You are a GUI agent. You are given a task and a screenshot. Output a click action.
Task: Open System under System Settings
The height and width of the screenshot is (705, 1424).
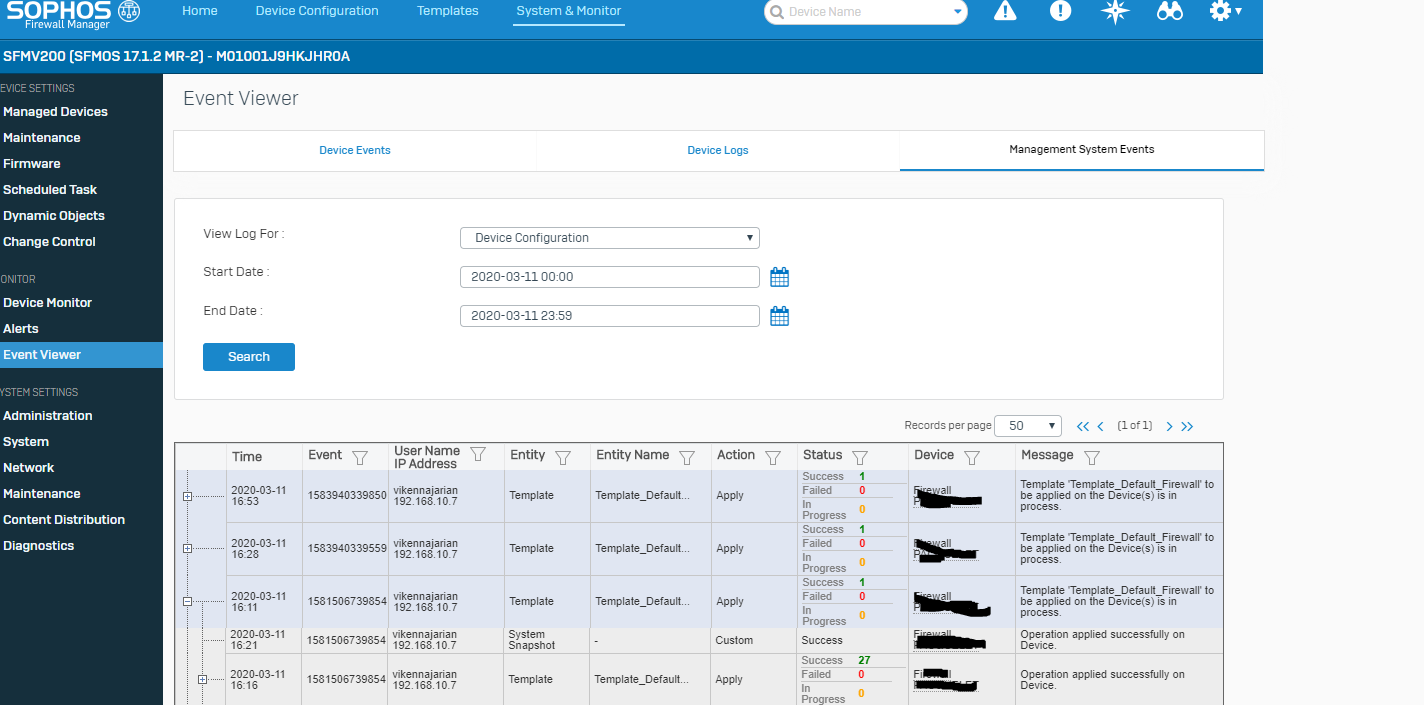click(26, 442)
